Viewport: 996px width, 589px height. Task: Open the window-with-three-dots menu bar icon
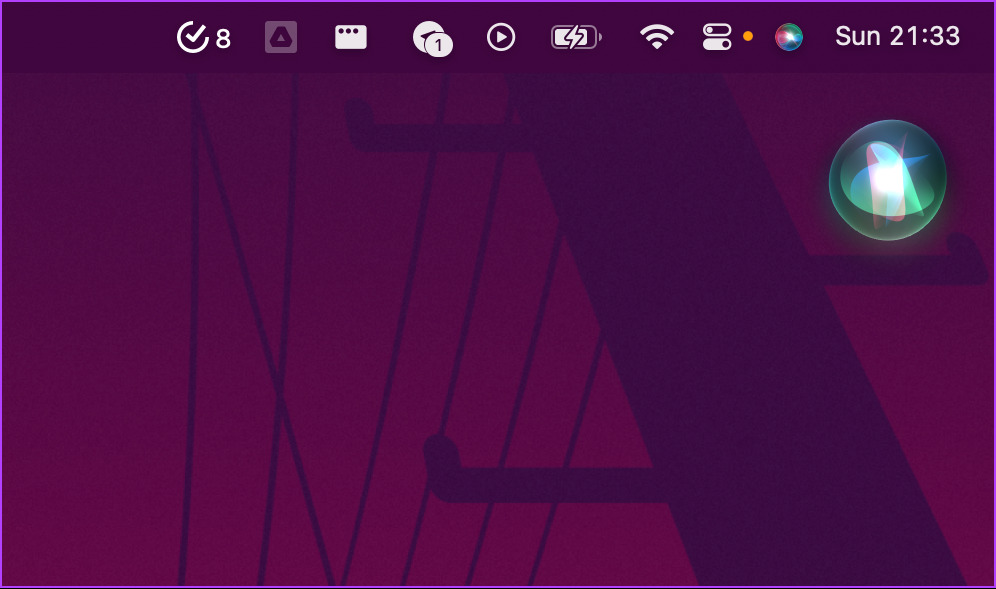tap(351, 37)
